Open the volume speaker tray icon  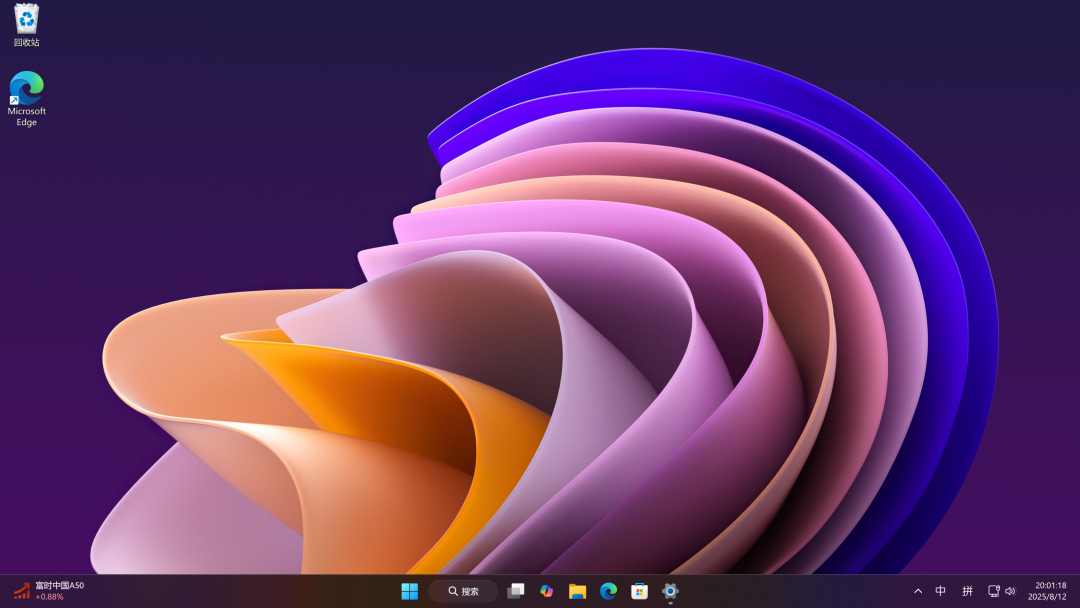pyautogui.click(x=1010, y=591)
